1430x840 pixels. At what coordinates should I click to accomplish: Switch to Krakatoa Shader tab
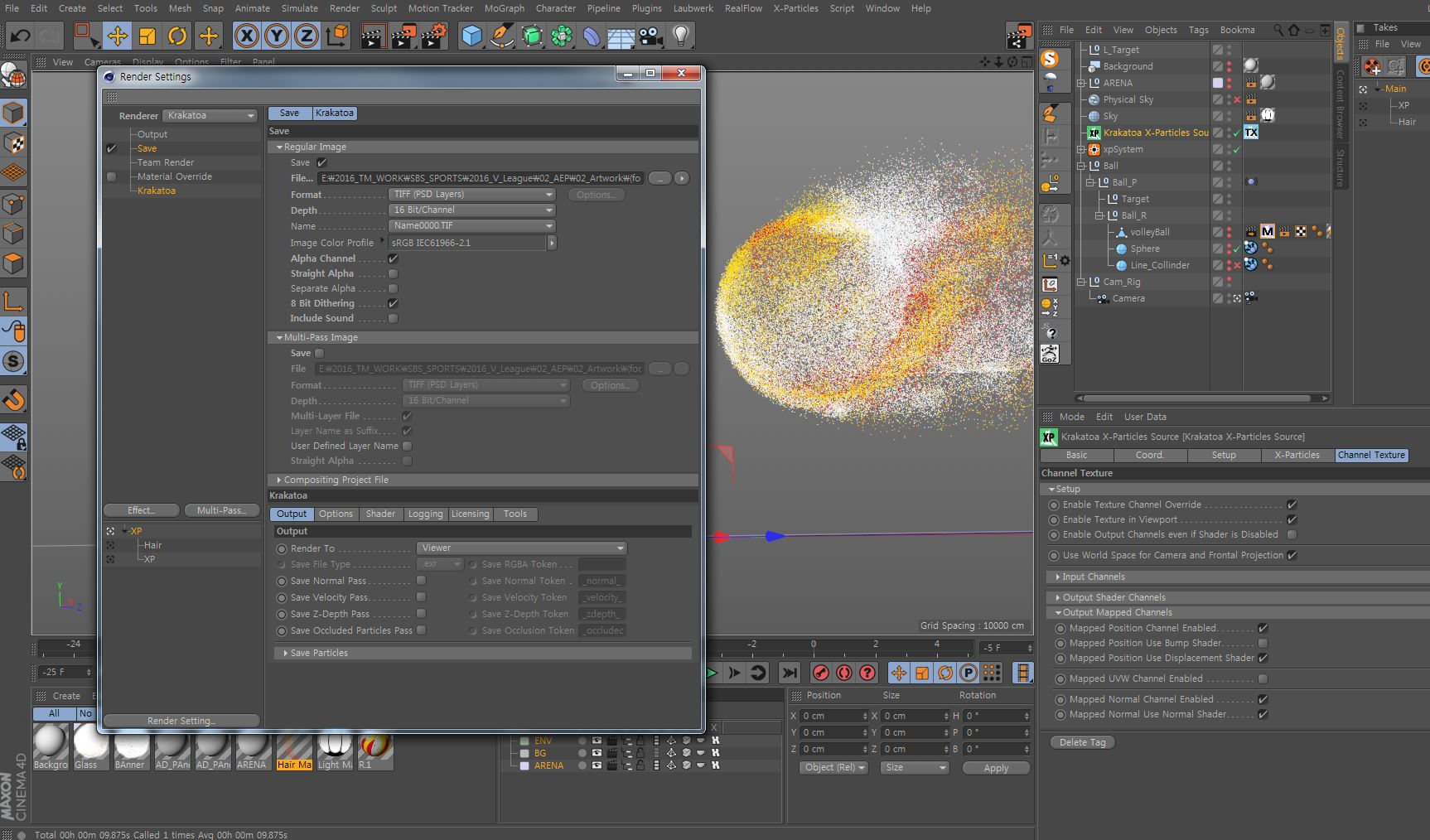point(380,514)
